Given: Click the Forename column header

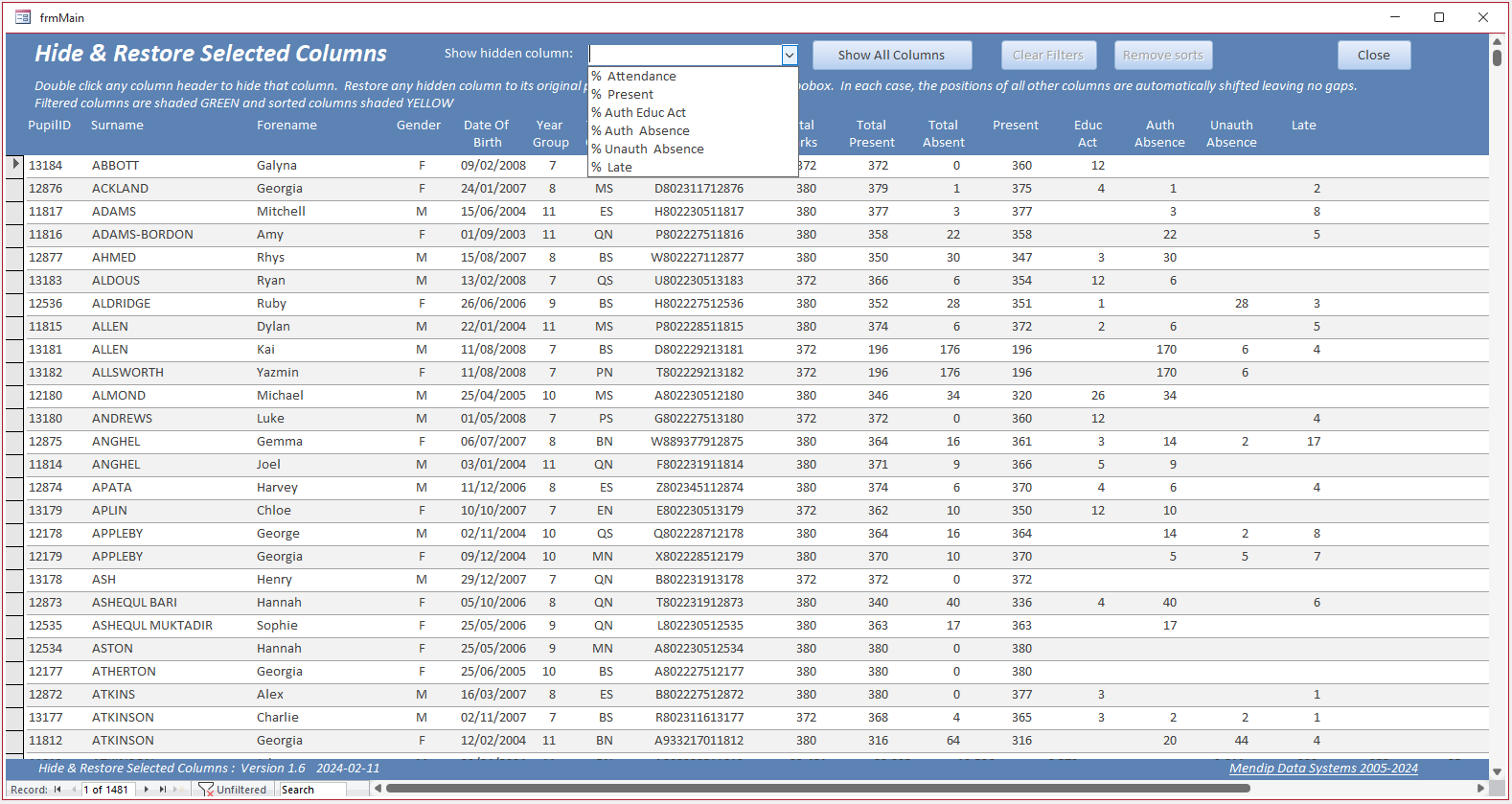Looking at the screenshot, I should 286,125.
